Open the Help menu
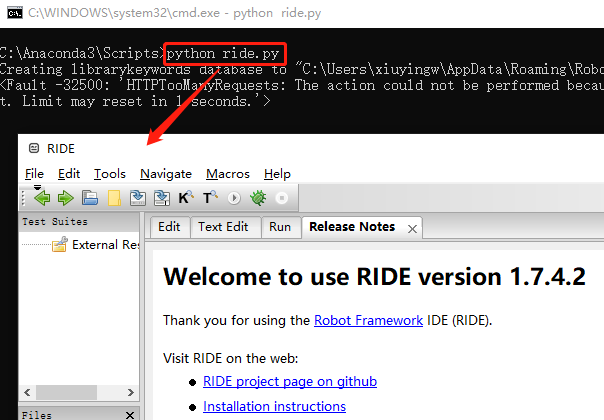 click(277, 174)
